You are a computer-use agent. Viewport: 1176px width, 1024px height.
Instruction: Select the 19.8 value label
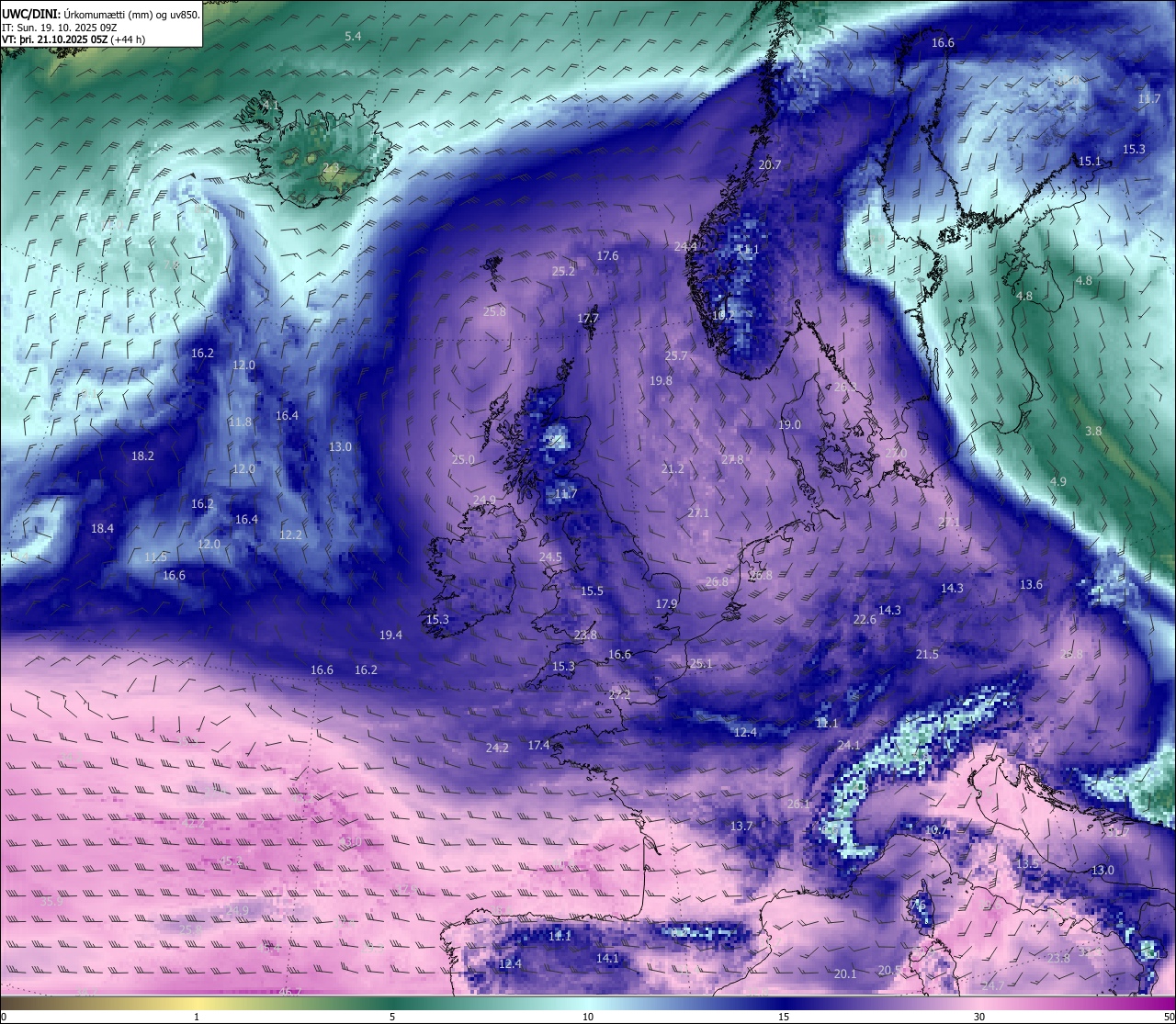point(661,380)
